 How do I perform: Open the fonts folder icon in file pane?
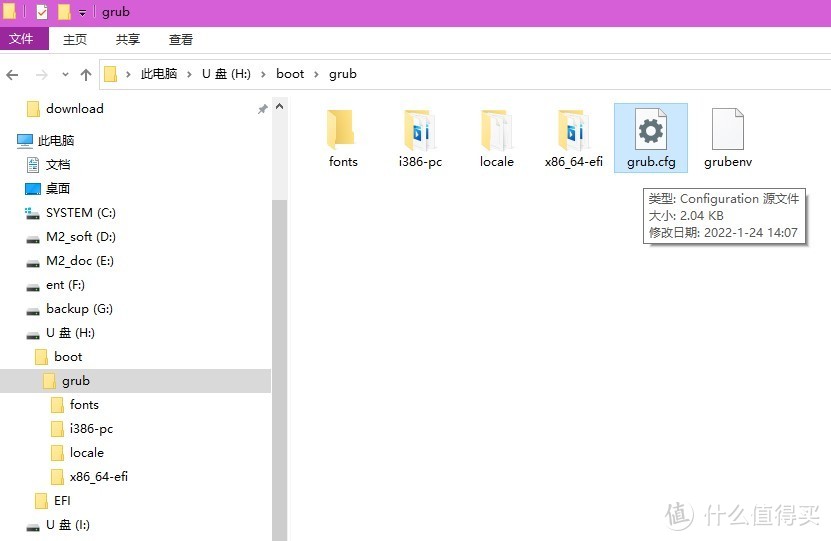(340, 130)
